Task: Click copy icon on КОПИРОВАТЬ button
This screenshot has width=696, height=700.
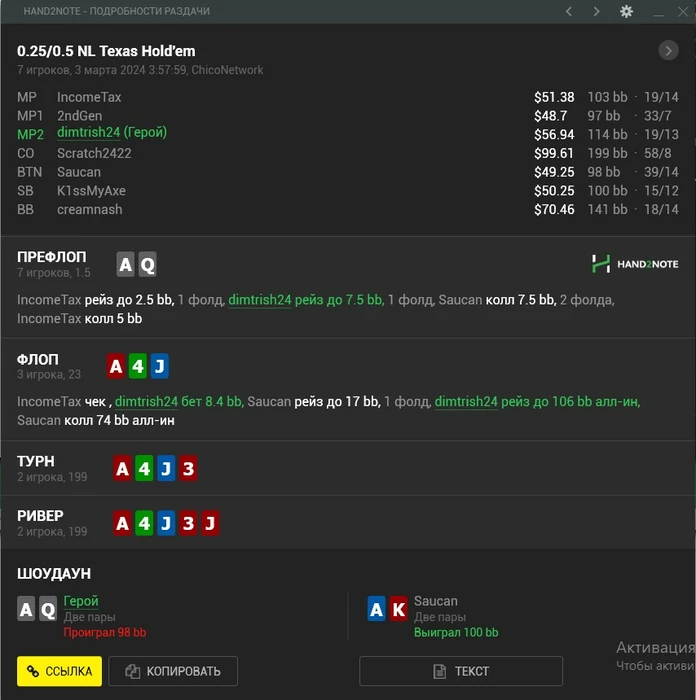Action: 133,671
